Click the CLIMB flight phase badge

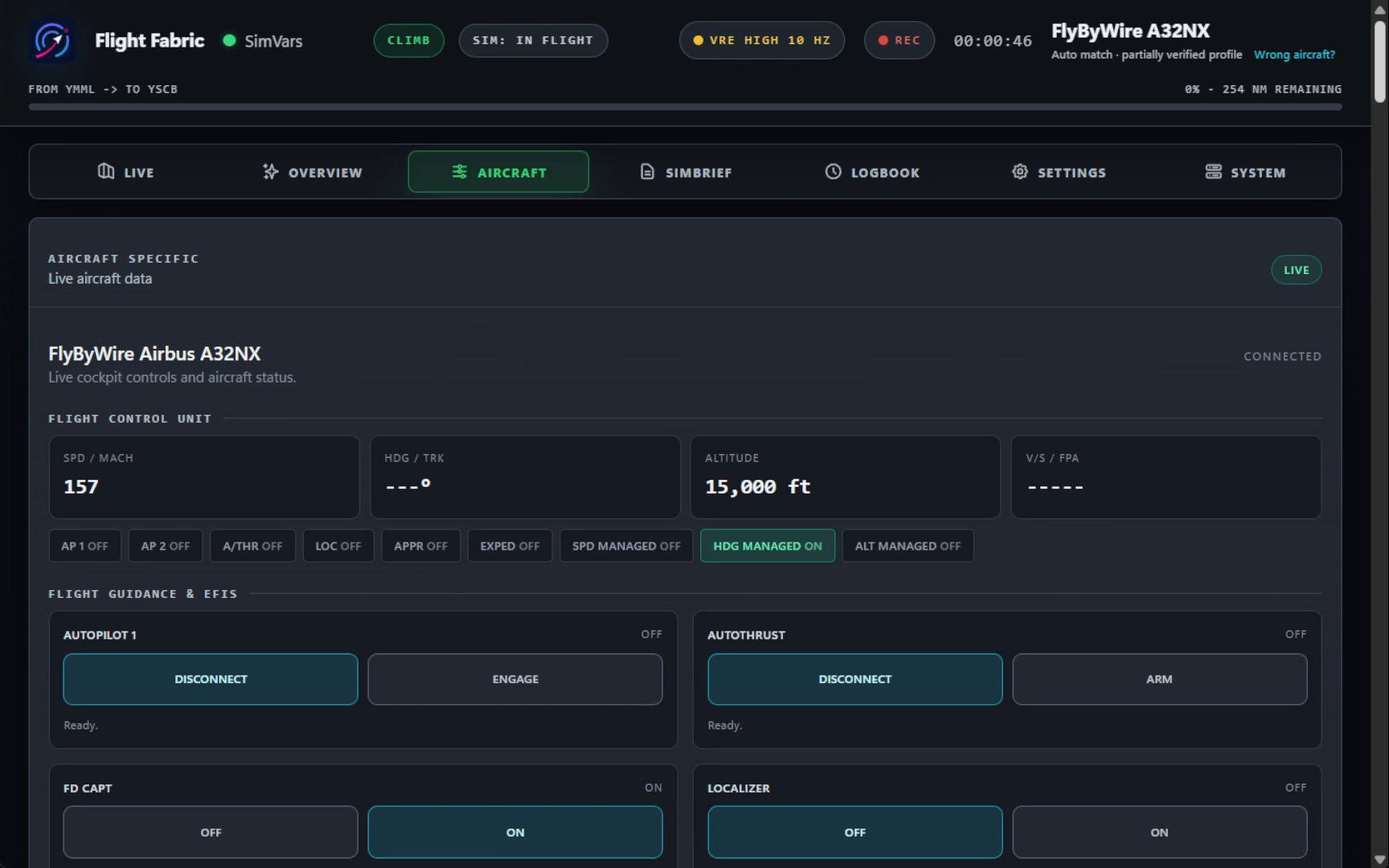(408, 40)
